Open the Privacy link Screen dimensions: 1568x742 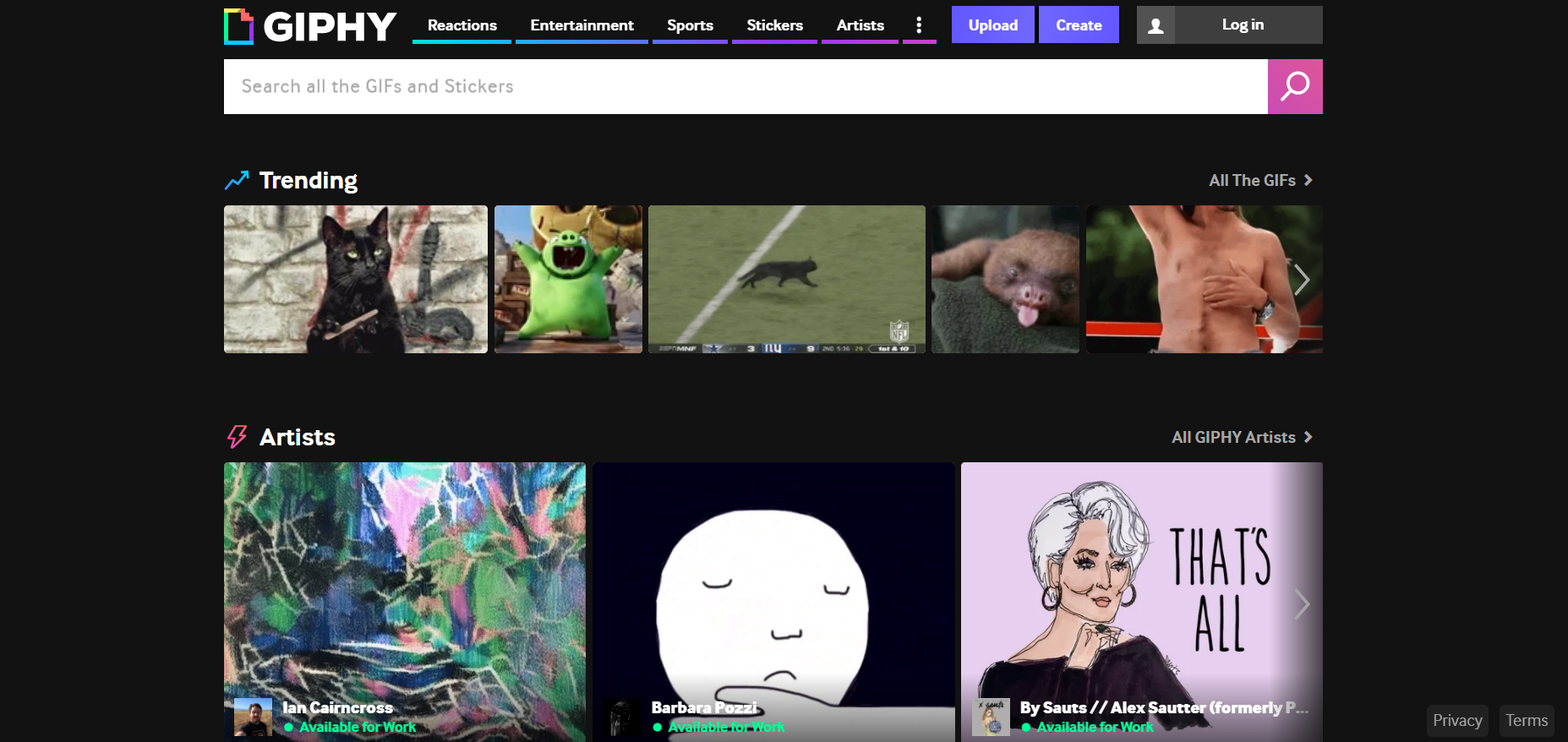click(x=1457, y=721)
